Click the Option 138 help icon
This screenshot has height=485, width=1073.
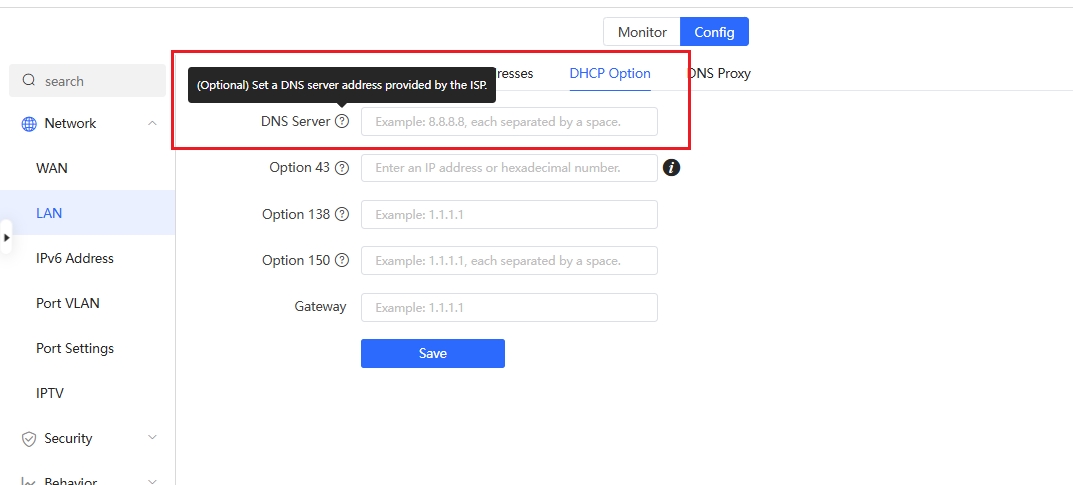point(342,214)
